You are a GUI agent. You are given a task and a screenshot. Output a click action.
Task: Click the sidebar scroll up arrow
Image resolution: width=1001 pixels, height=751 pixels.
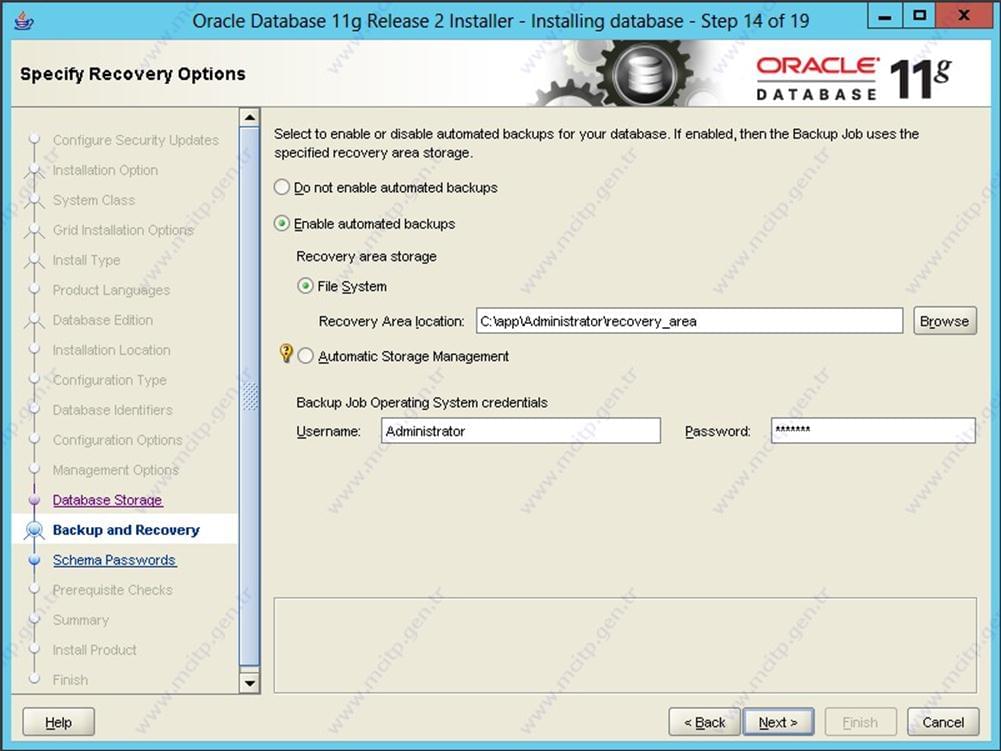tap(250, 117)
